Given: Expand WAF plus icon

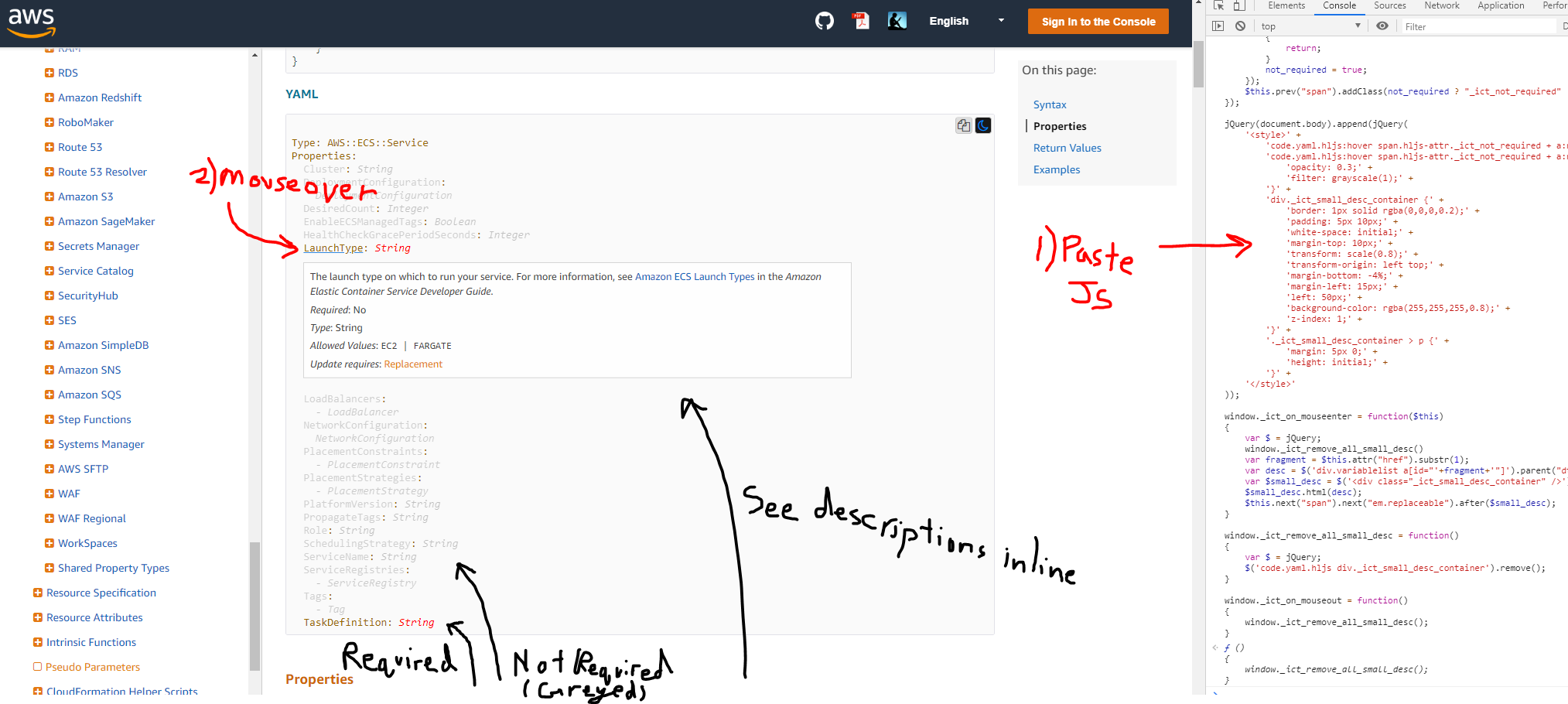Looking at the screenshot, I should click(x=50, y=494).
